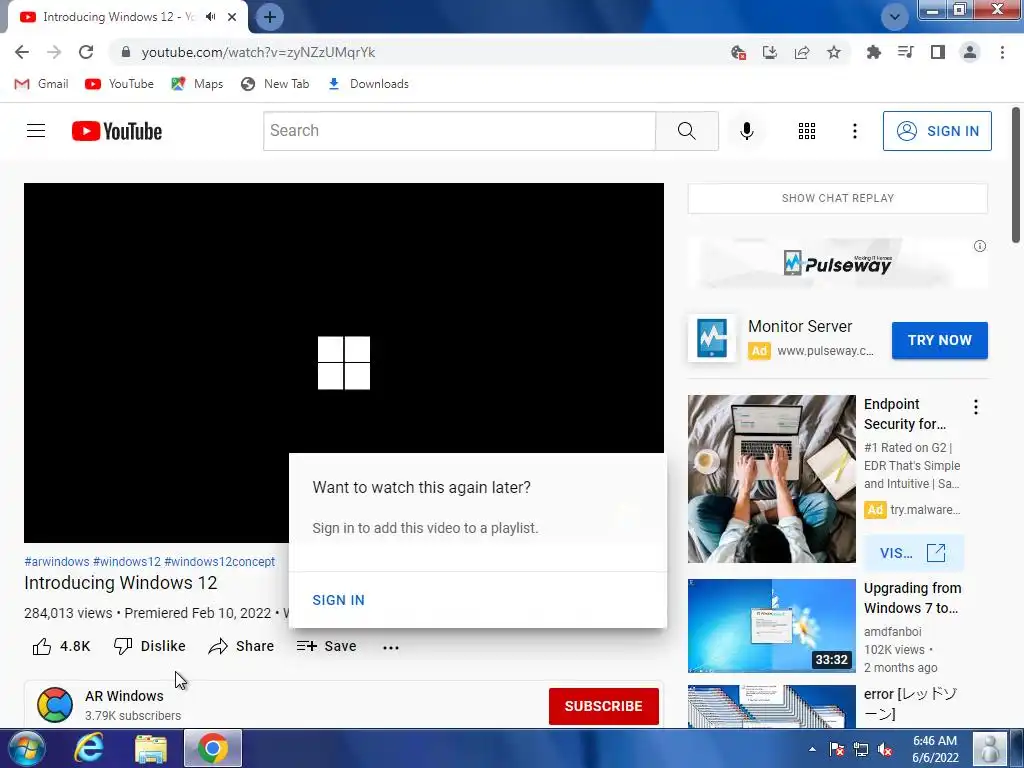Open a new Chrome tab
Screen dimensions: 1024x768
270,17
